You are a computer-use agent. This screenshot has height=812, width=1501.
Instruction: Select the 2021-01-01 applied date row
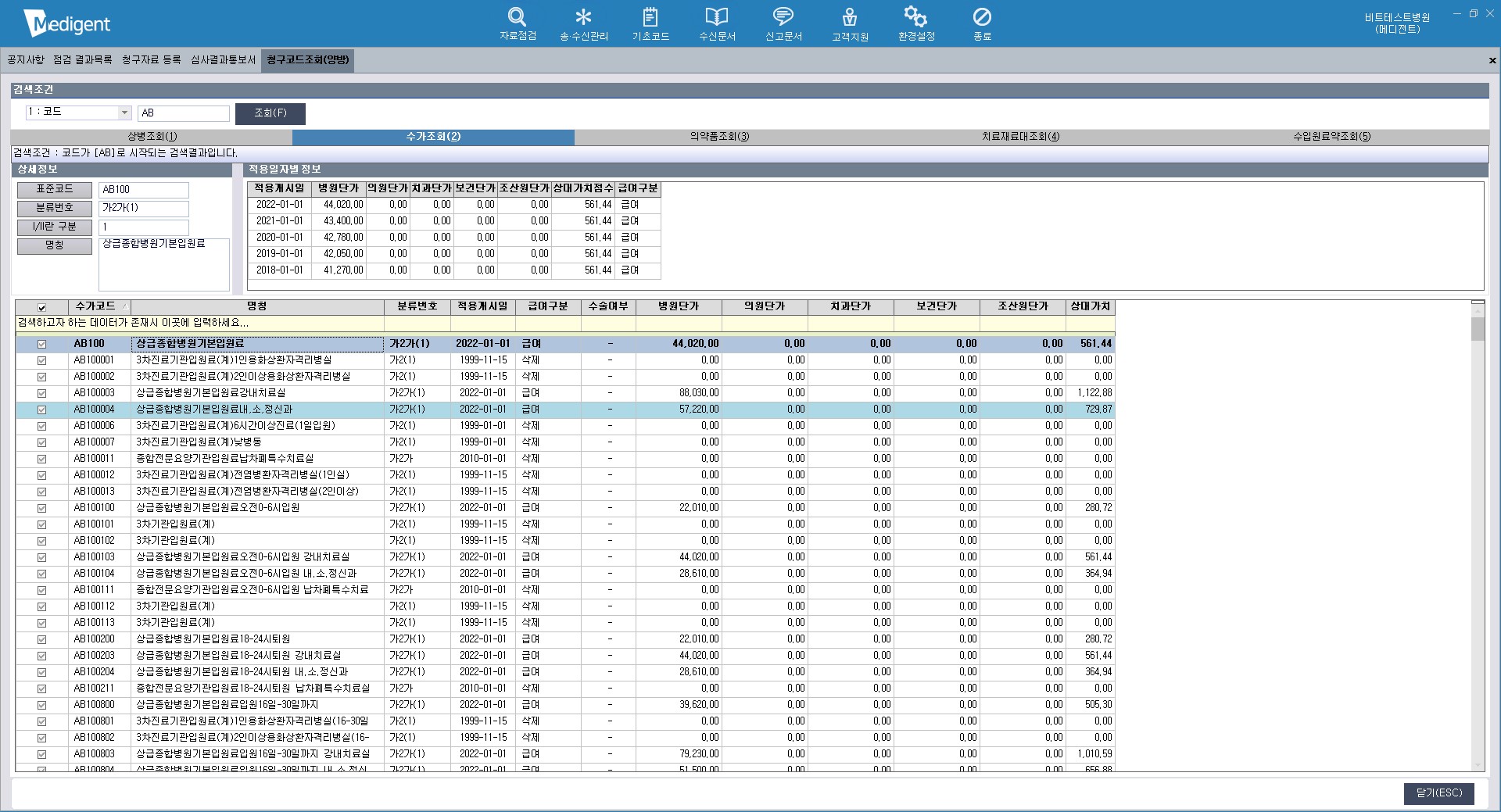click(x=454, y=221)
